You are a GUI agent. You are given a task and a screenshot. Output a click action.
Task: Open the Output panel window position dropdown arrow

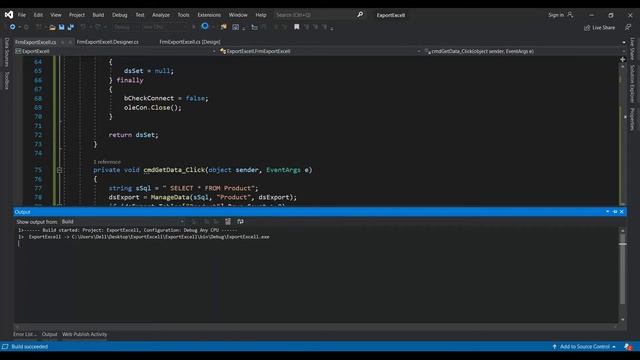coord(607,212)
